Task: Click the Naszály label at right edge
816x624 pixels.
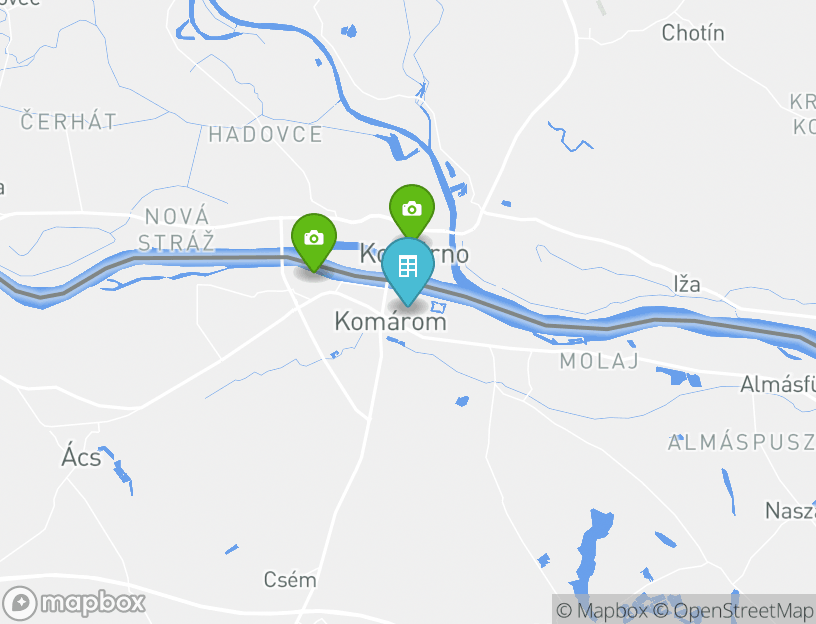Action: click(790, 511)
